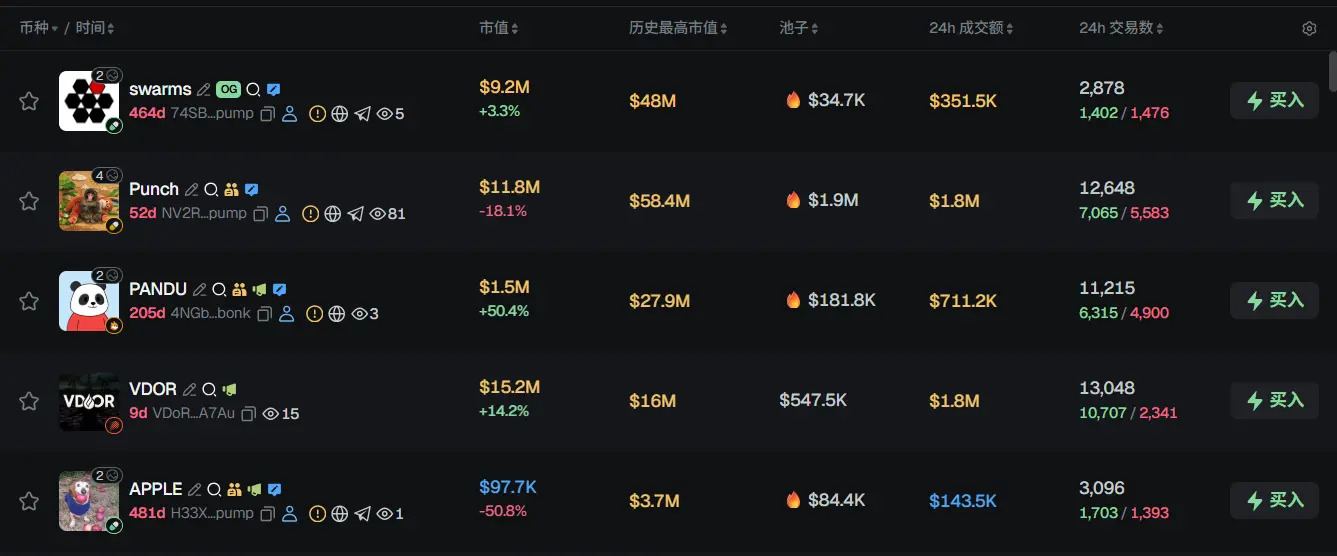The width and height of the screenshot is (1337, 556).
Task: Sort the list by 市值 column
Action: pyautogui.click(x=498, y=28)
